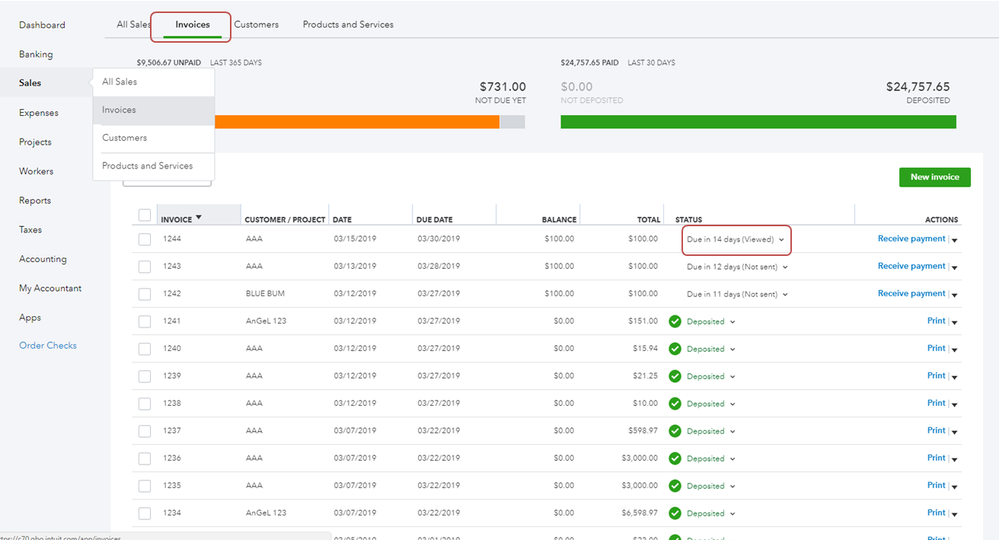Open the Expenses section in the sidebar

click(x=39, y=113)
